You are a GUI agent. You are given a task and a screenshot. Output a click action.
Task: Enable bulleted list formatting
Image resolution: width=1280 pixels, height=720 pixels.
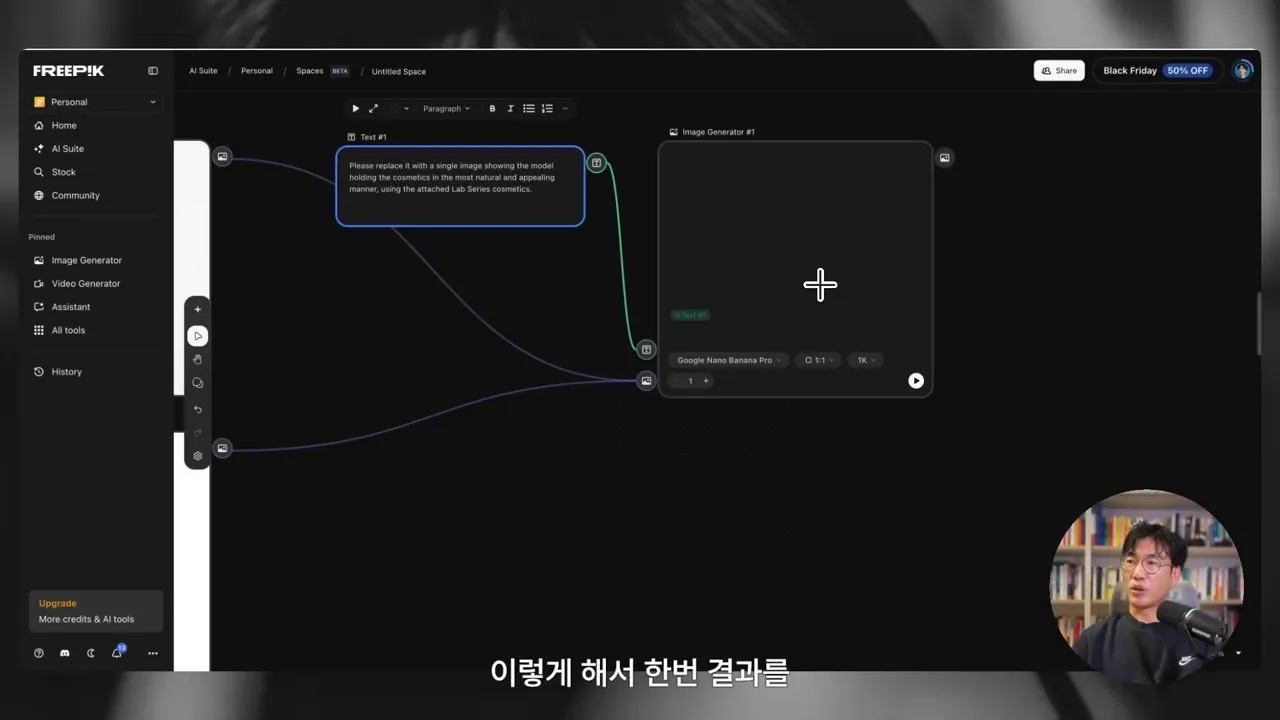click(x=529, y=108)
